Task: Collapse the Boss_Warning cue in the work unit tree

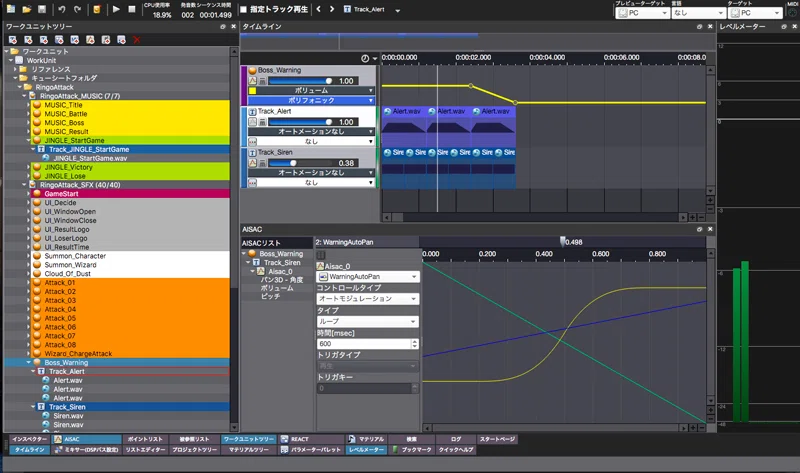Action: [29, 362]
